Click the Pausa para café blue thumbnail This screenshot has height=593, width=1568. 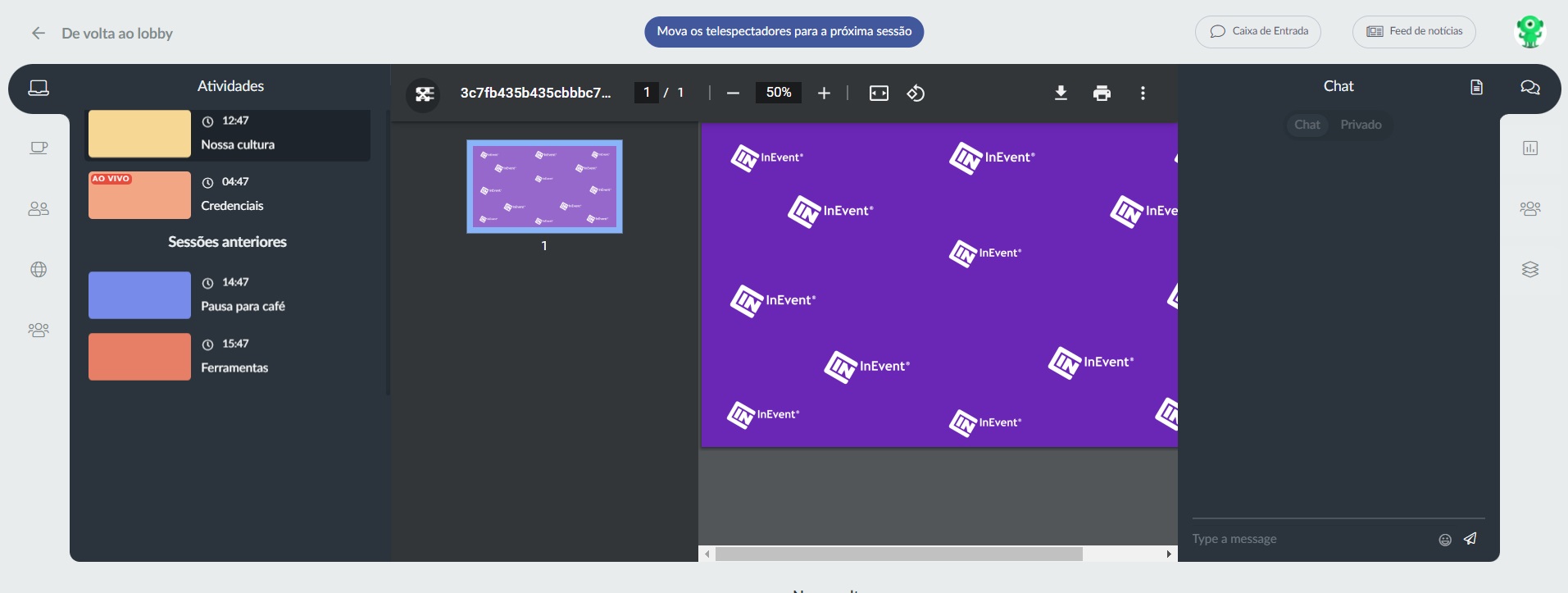coord(139,295)
